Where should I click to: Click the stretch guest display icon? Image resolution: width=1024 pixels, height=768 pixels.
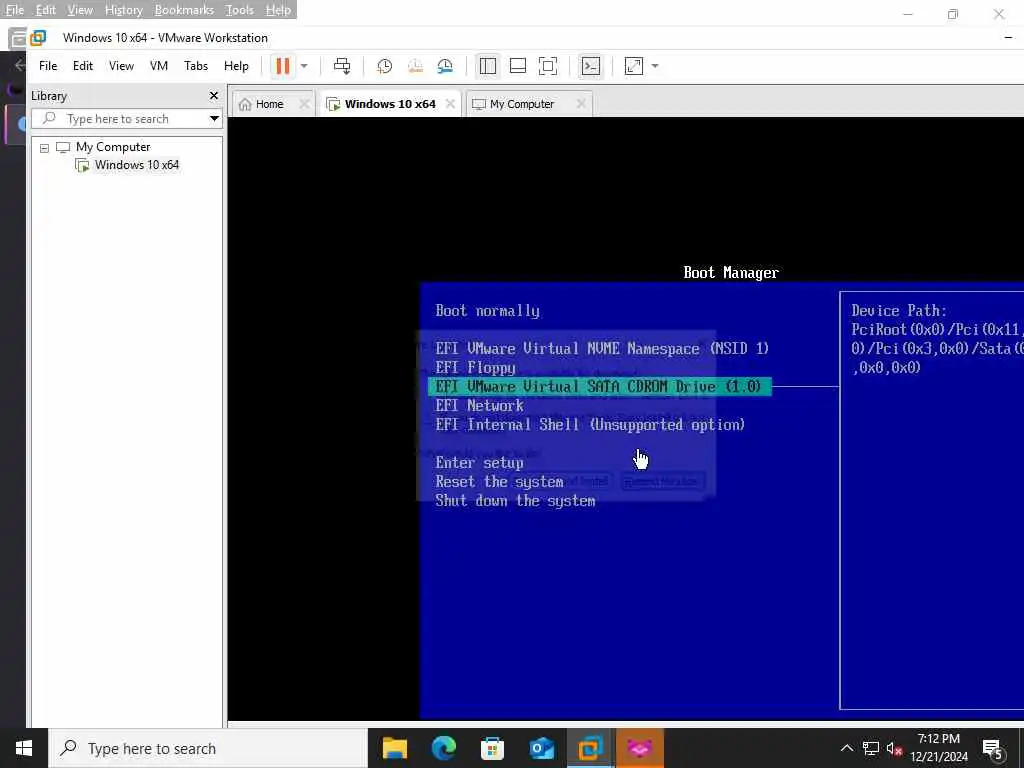click(633, 66)
